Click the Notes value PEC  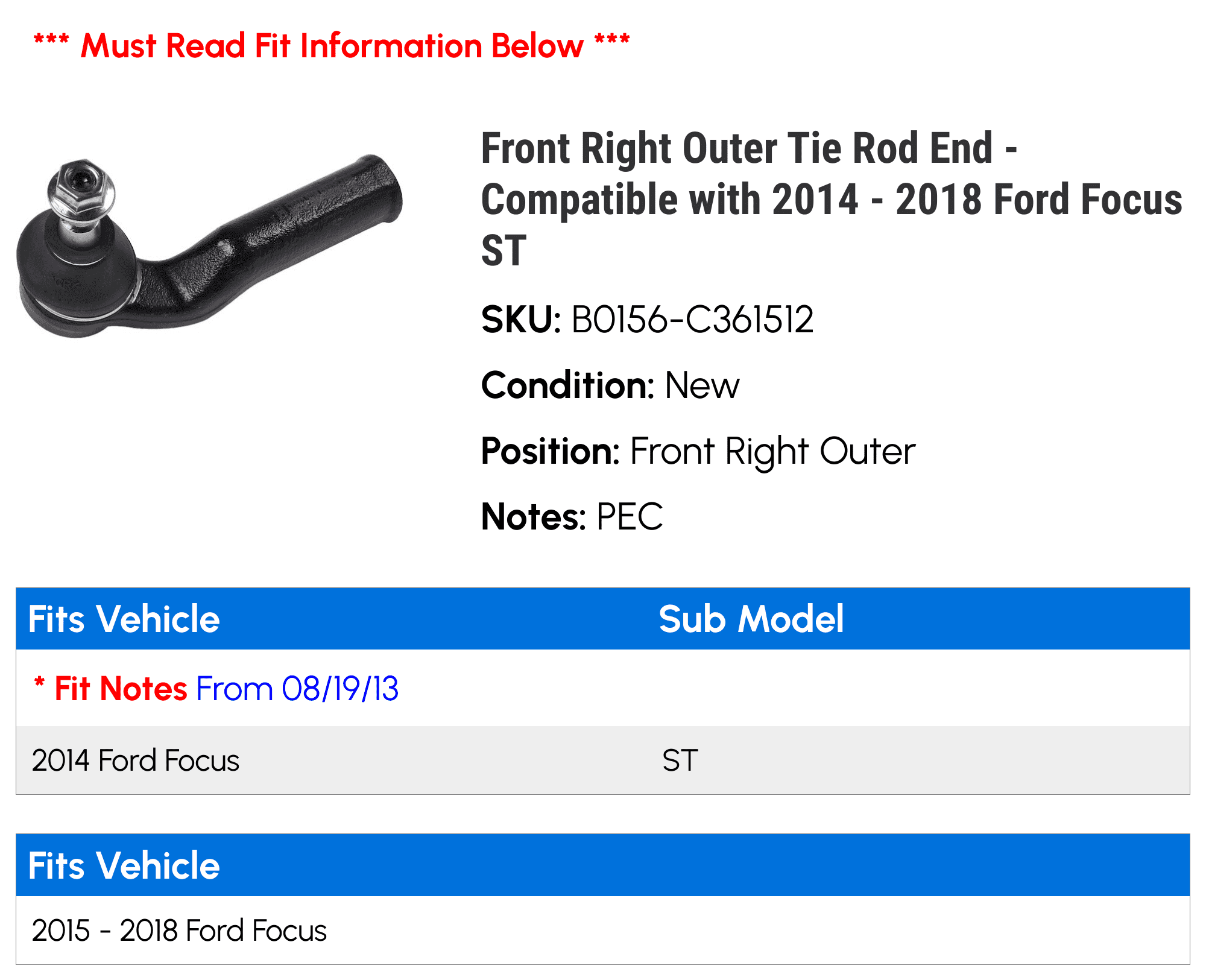click(x=629, y=517)
